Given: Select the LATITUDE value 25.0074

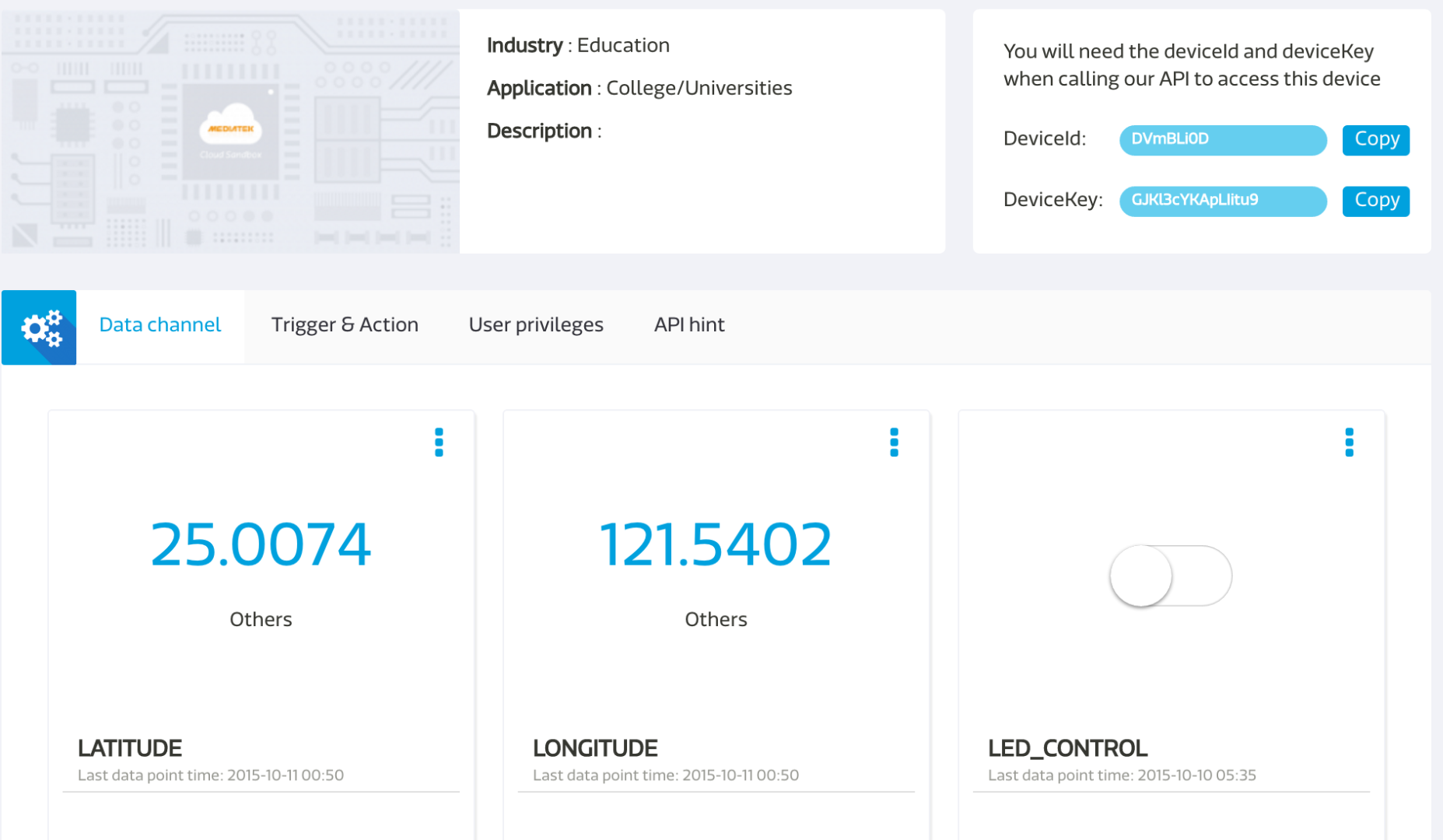Looking at the screenshot, I should coord(261,543).
